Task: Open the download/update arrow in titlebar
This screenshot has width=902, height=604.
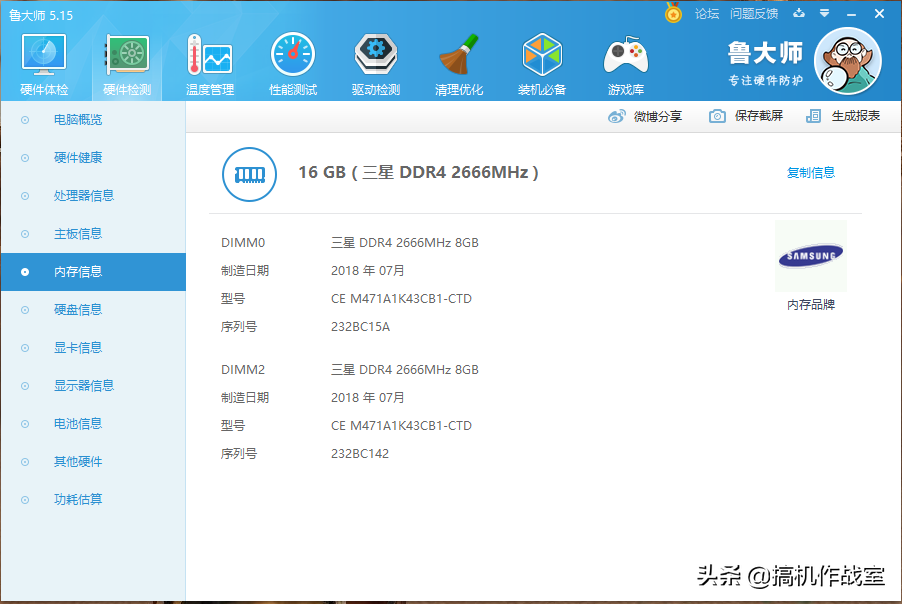Action: click(795, 13)
